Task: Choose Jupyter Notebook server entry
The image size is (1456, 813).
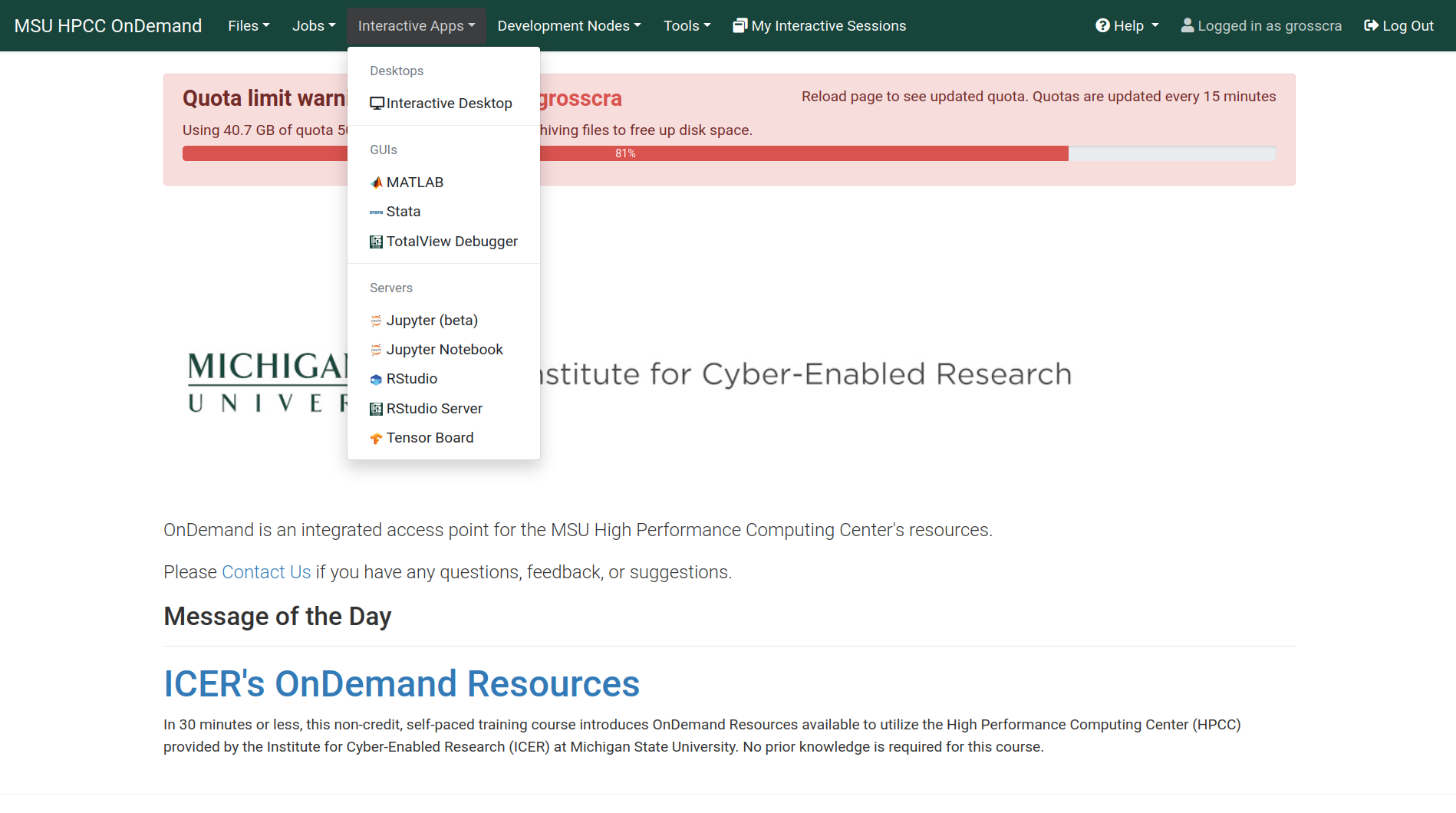Action: (x=443, y=350)
